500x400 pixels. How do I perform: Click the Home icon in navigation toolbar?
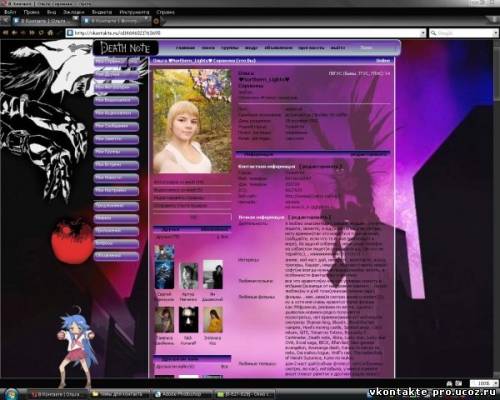50,33
